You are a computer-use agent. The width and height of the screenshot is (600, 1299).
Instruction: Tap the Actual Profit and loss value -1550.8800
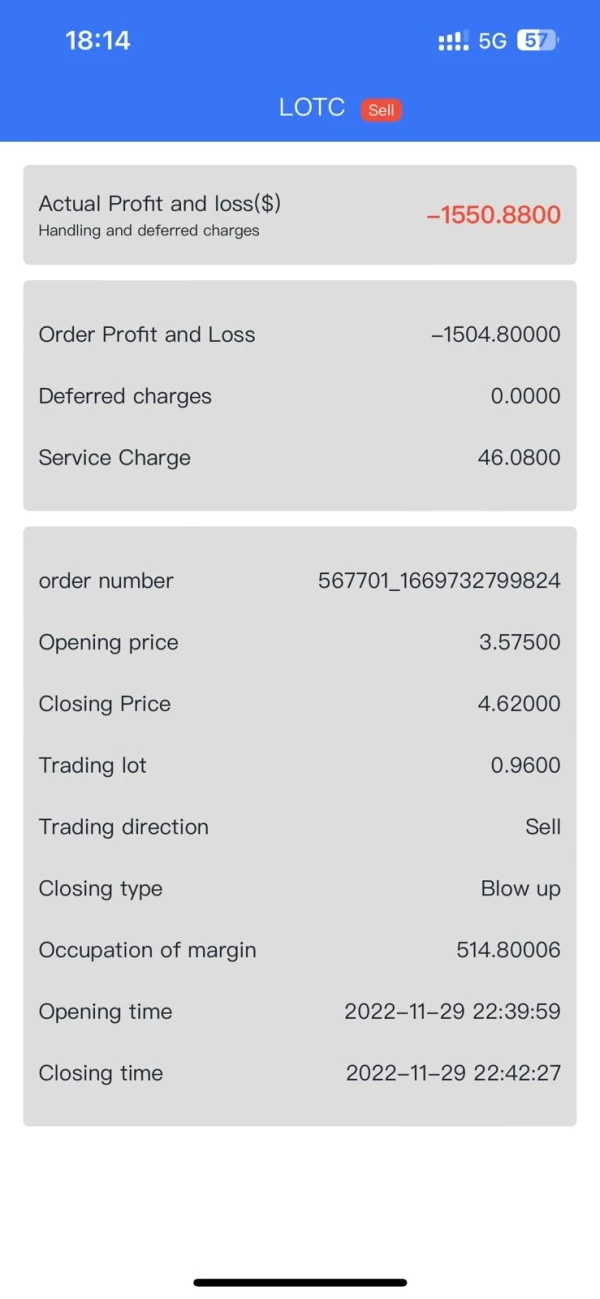tap(493, 215)
